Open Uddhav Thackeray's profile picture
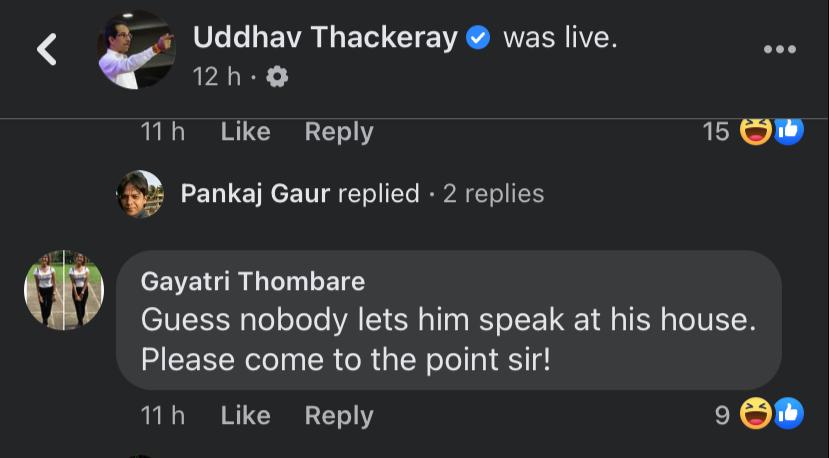829x458 pixels. [137, 49]
